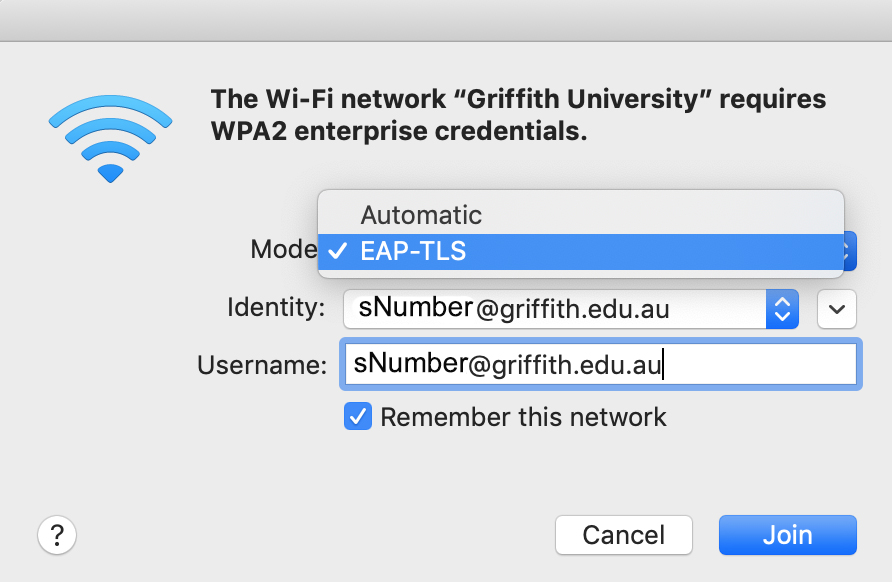Click the Username label
Image resolution: width=892 pixels, height=582 pixels.
pyautogui.click(x=262, y=366)
